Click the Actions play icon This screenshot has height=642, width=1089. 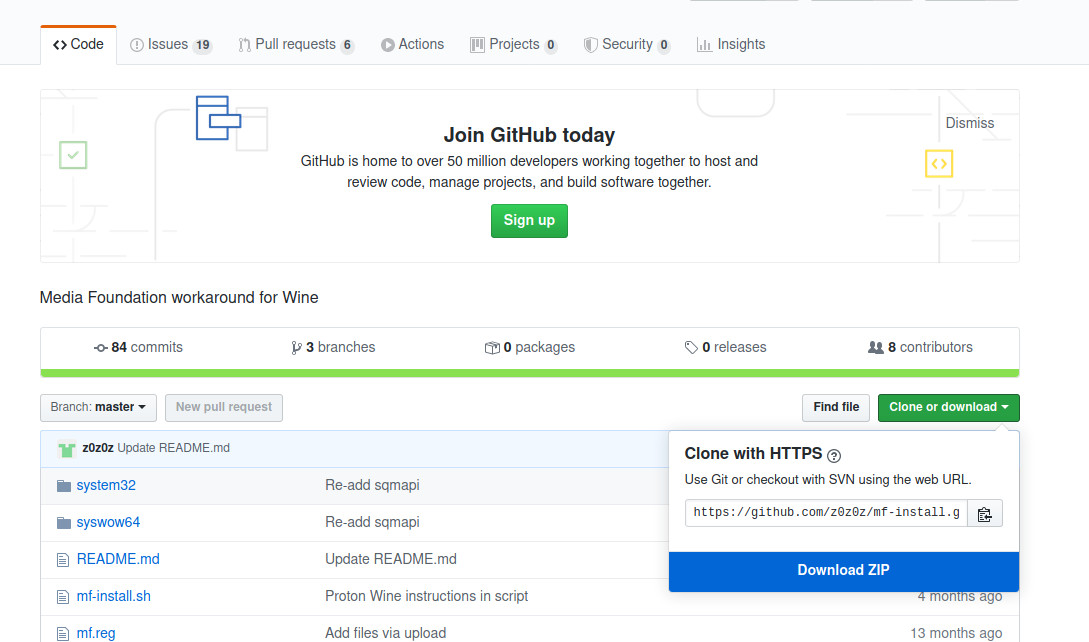pos(388,45)
